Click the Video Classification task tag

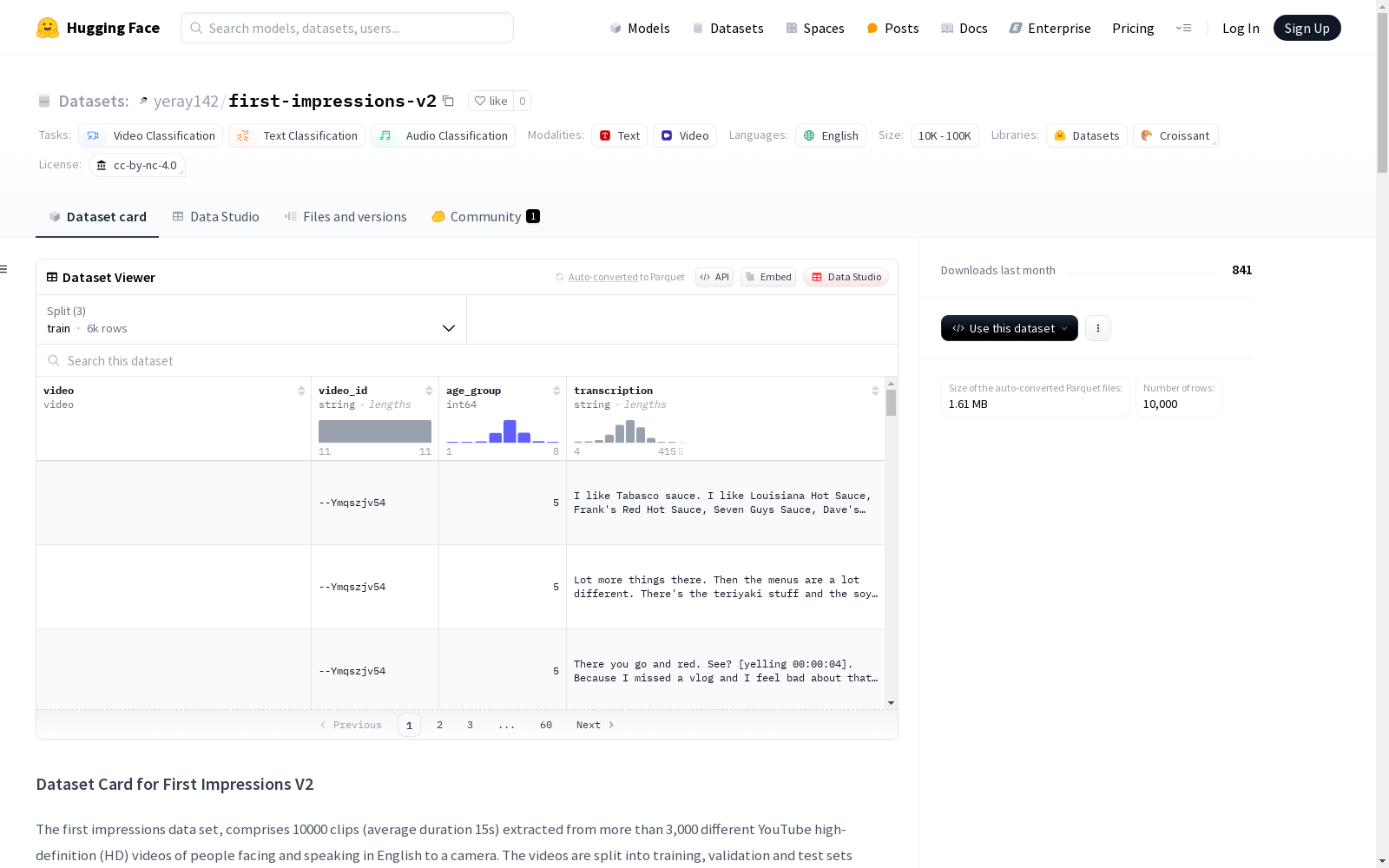(151, 135)
